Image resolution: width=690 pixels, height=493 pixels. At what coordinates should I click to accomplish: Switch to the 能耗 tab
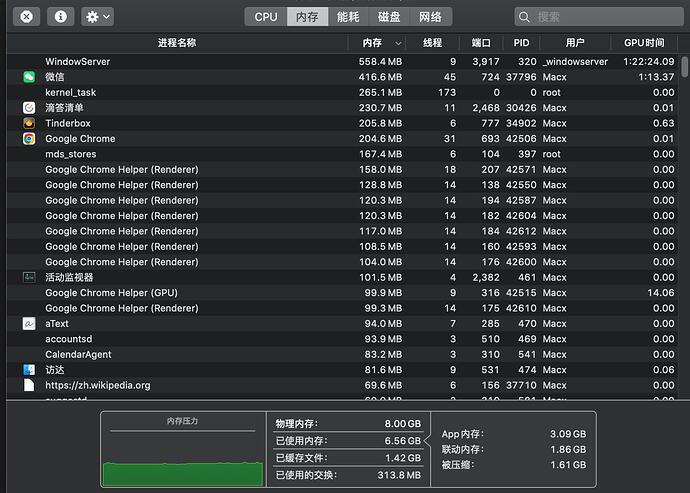pyautogui.click(x=348, y=17)
